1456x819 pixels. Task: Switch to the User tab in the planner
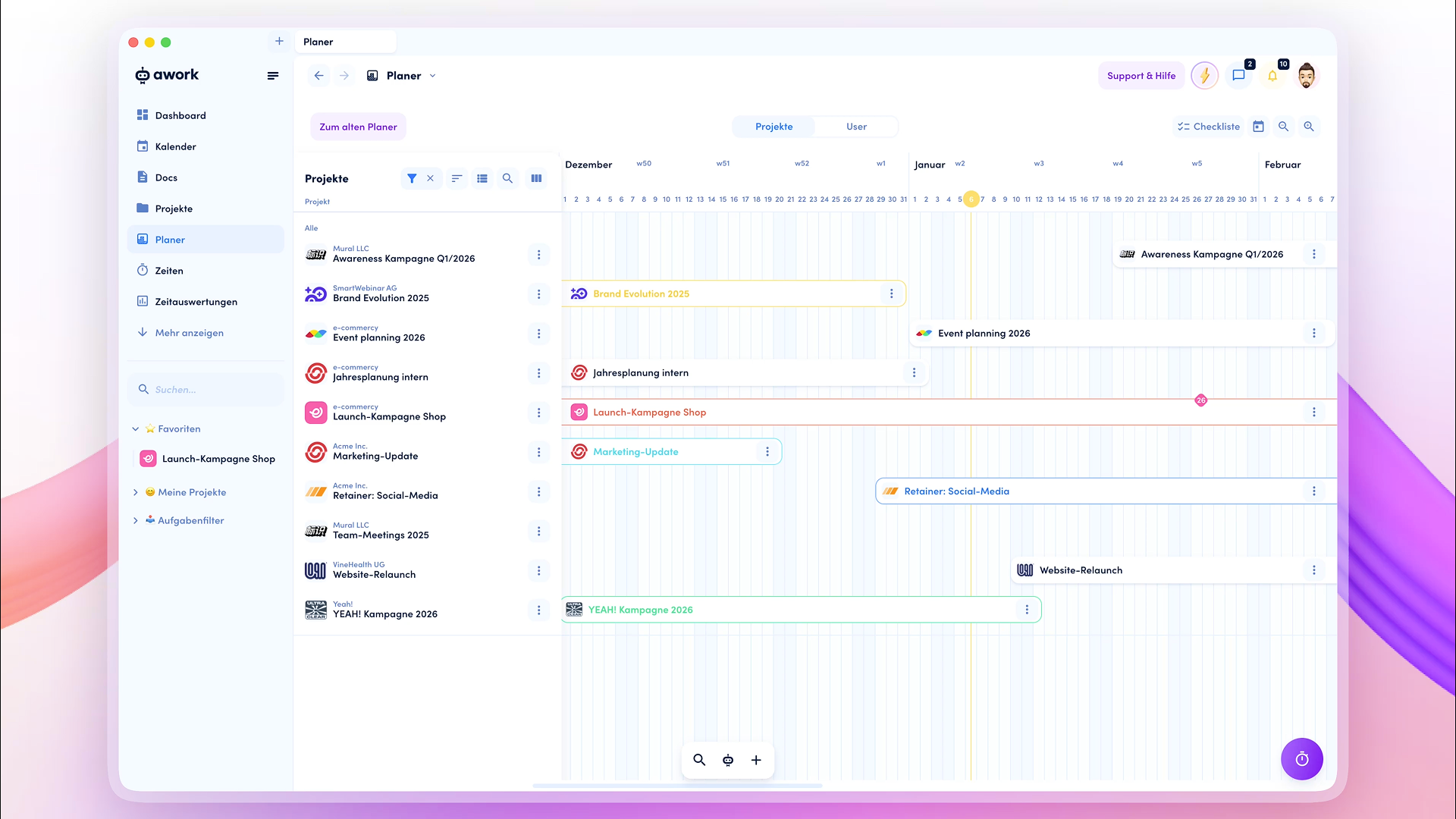coord(856,127)
